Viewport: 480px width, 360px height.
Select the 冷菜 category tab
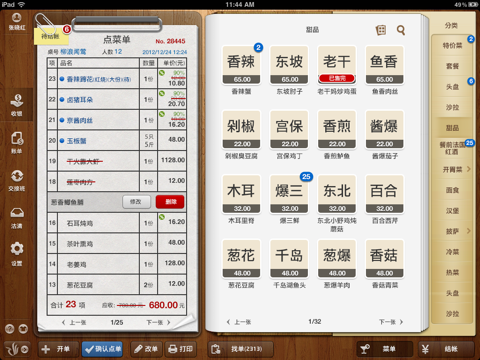point(452,252)
